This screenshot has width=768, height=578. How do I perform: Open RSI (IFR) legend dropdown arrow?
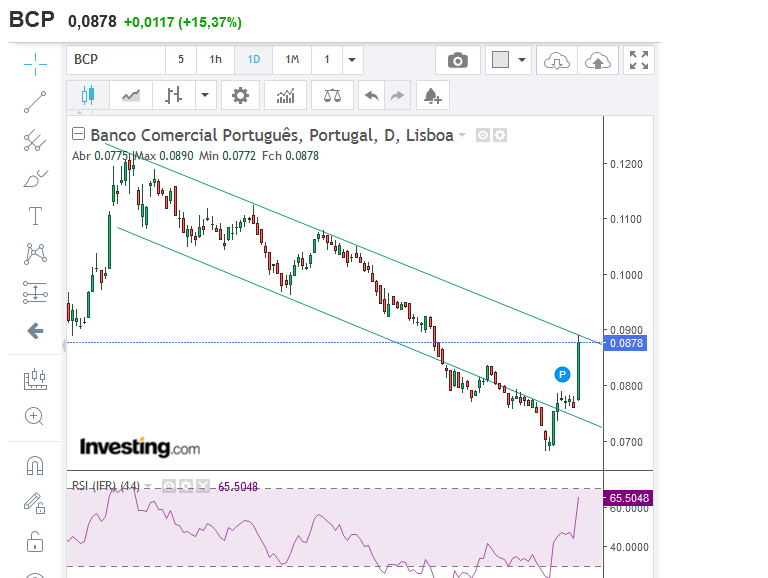coord(147,486)
